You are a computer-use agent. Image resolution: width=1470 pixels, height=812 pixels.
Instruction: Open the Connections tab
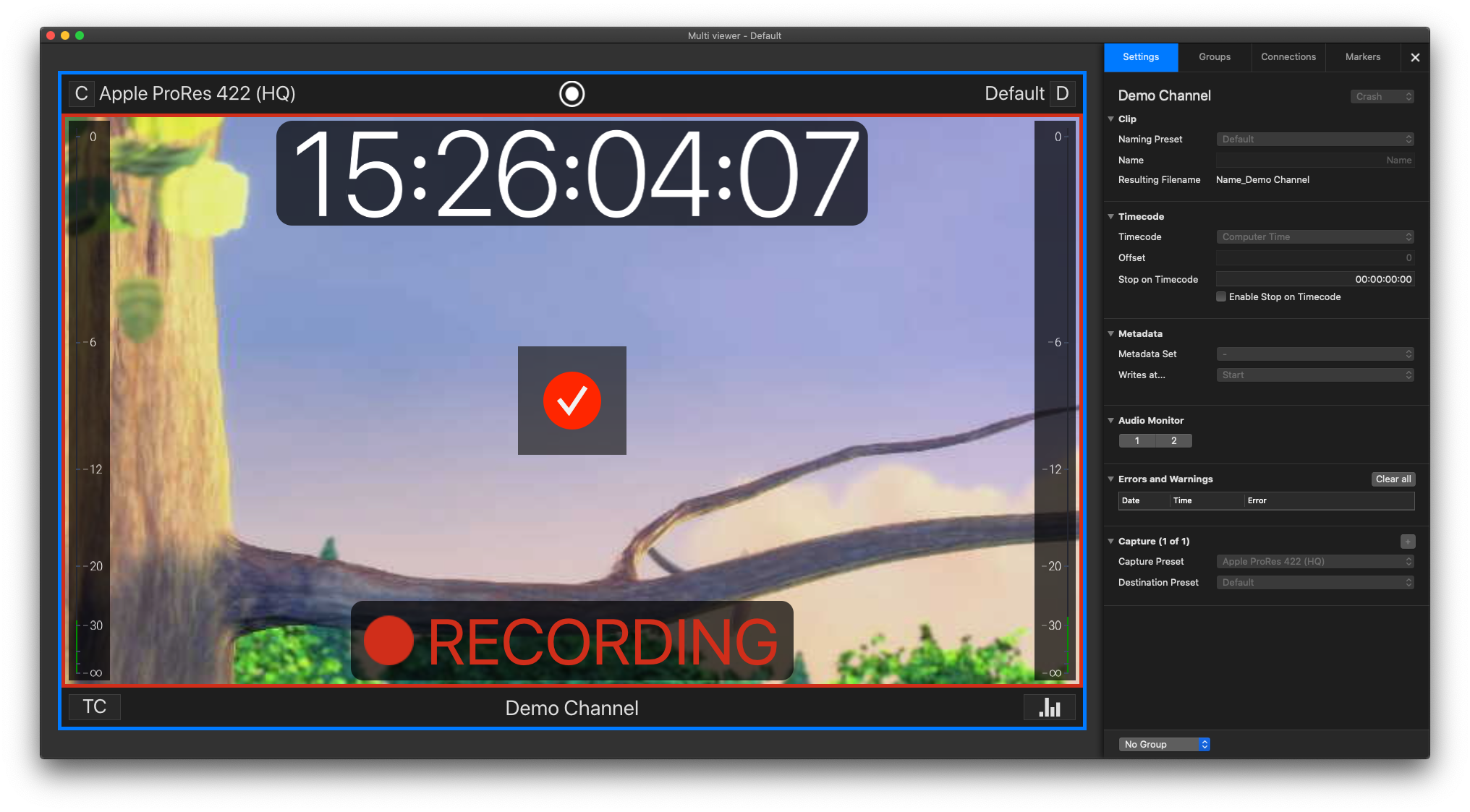click(x=1288, y=57)
